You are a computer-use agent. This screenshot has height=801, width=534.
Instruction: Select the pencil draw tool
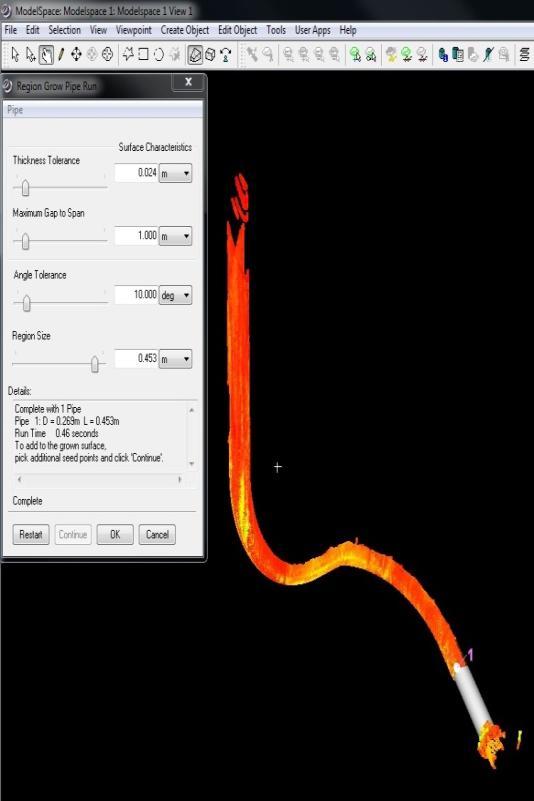(x=61, y=54)
